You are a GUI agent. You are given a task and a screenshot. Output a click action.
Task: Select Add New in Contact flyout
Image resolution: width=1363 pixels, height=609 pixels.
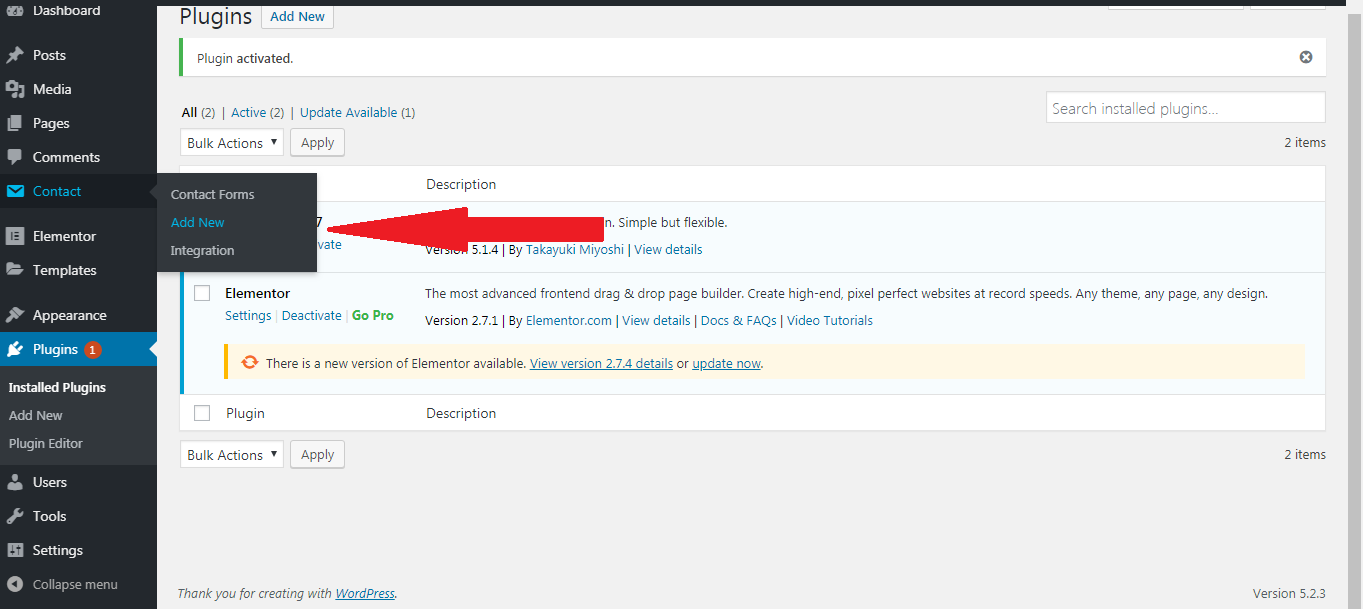[x=198, y=222]
